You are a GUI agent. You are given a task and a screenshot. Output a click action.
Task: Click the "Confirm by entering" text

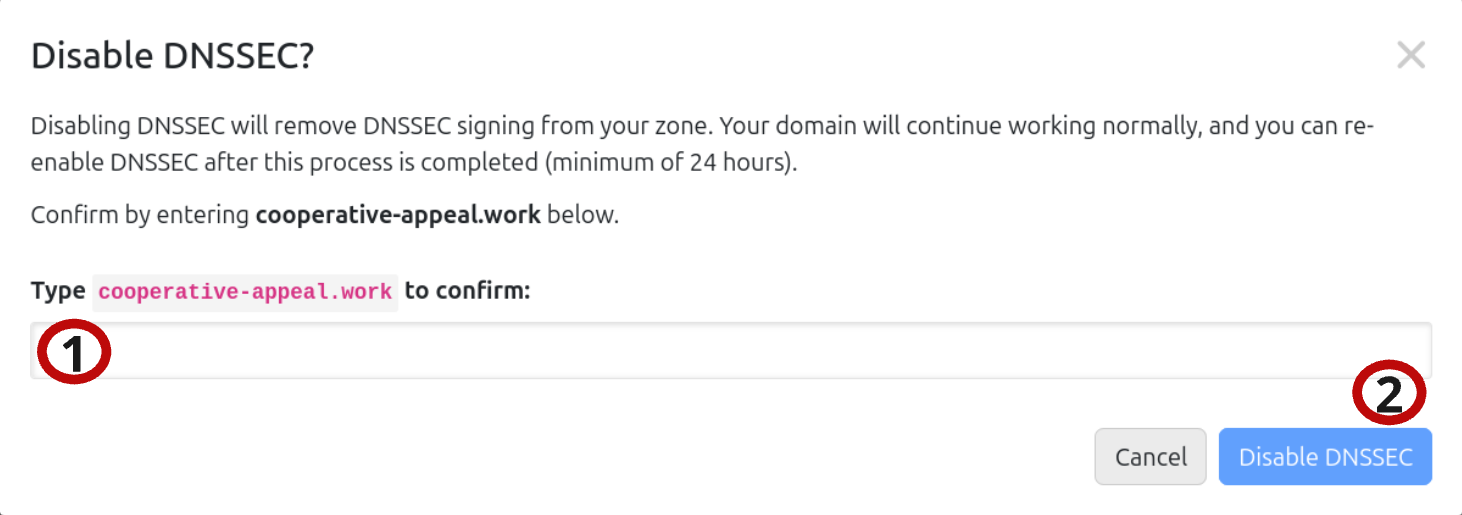(140, 215)
